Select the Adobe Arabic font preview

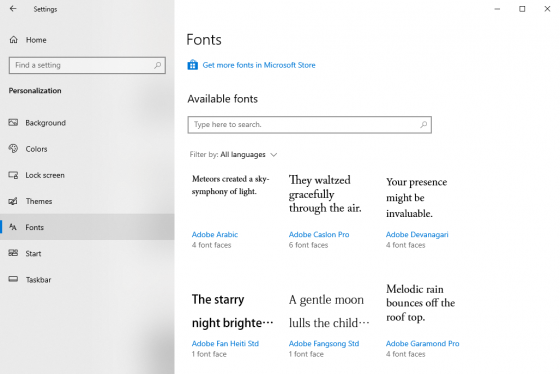click(x=231, y=185)
